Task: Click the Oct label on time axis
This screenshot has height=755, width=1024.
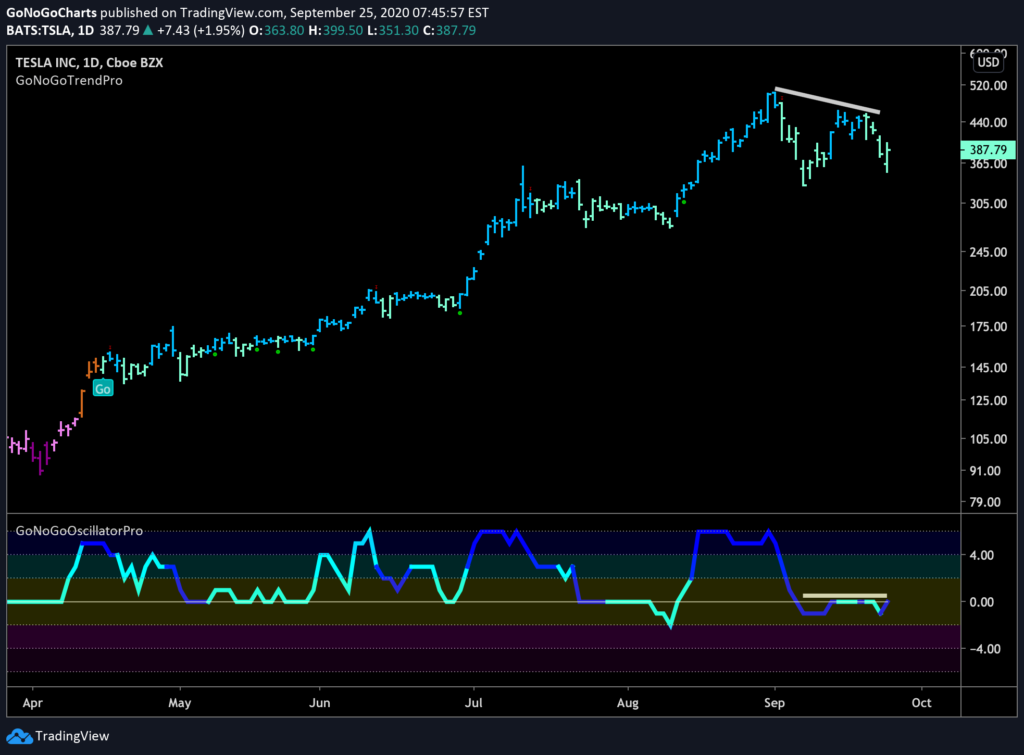Action: [921, 703]
